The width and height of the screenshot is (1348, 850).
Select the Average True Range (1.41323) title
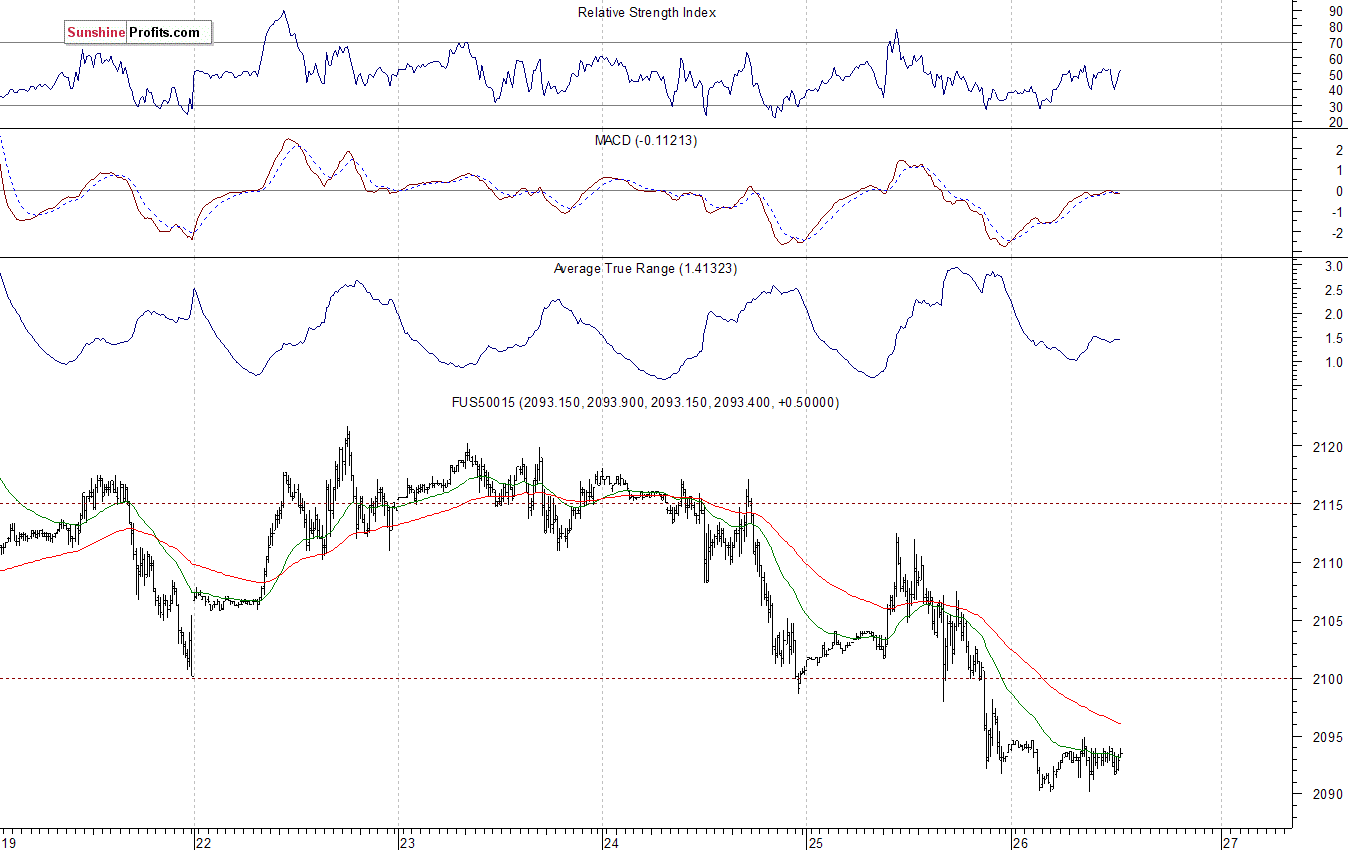pyautogui.click(x=646, y=269)
